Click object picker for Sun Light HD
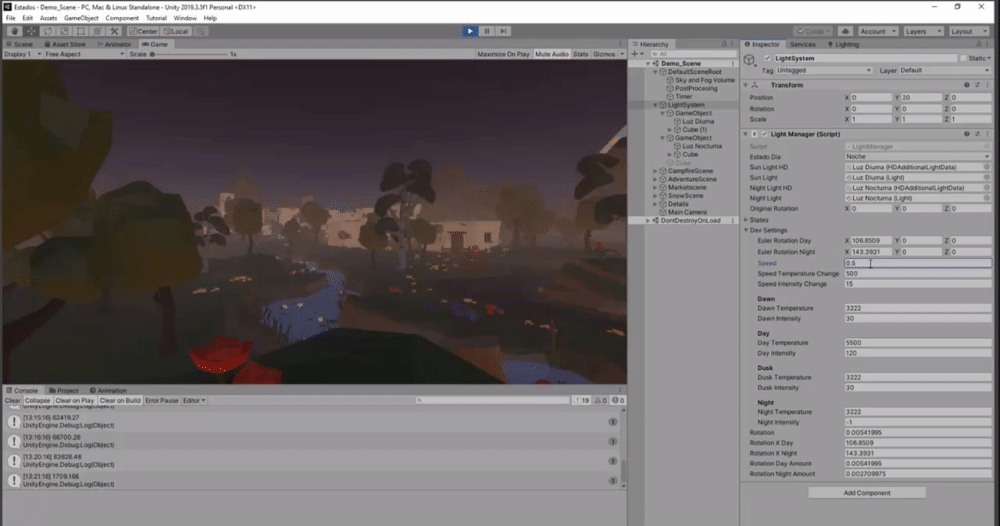The width and height of the screenshot is (1000, 526). pyautogui.click(x=987, y=167)
